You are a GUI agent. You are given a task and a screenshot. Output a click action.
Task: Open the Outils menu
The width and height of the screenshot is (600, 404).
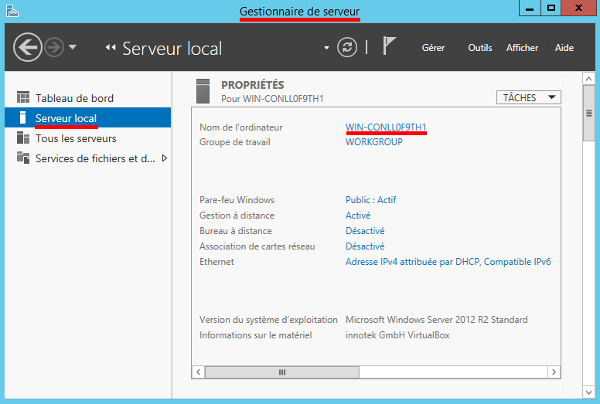[x=480, y=48]
